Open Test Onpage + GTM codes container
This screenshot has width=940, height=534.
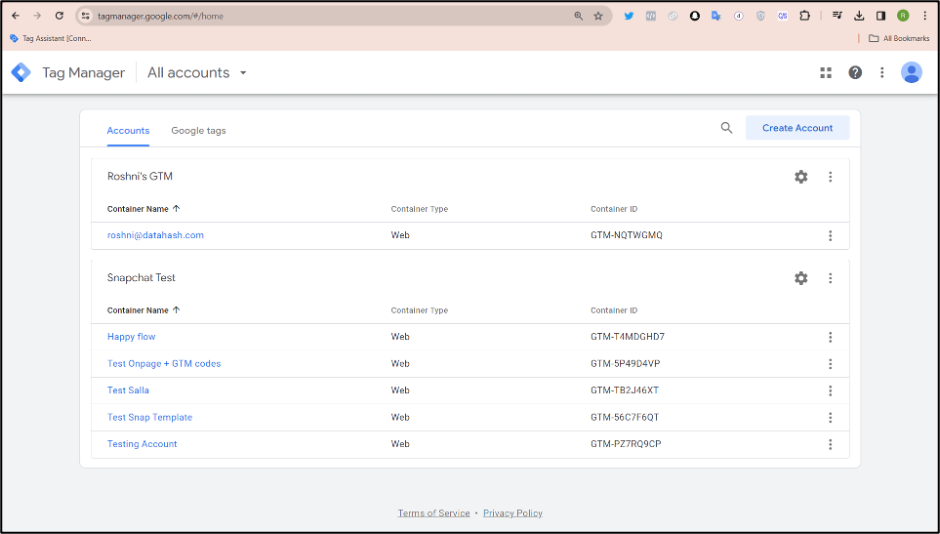tap(164, 364)
